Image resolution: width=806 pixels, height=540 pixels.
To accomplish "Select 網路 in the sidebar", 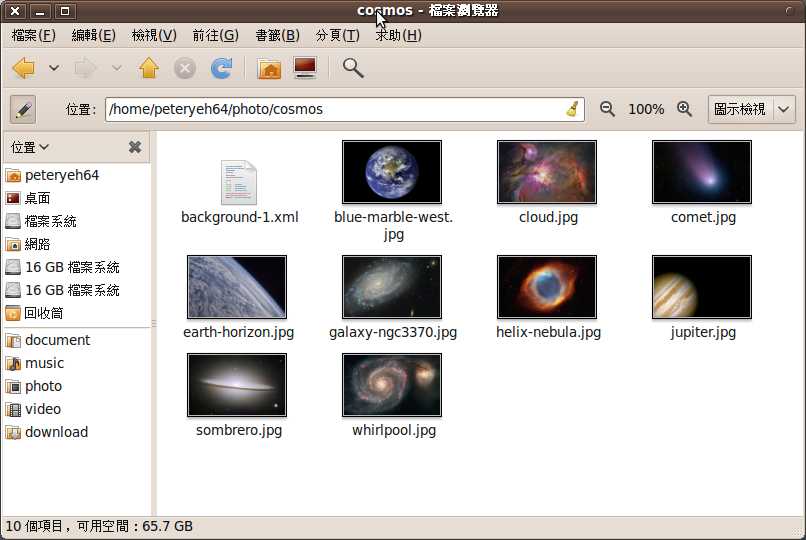I will pyautogui.click(x=76, y=245).
